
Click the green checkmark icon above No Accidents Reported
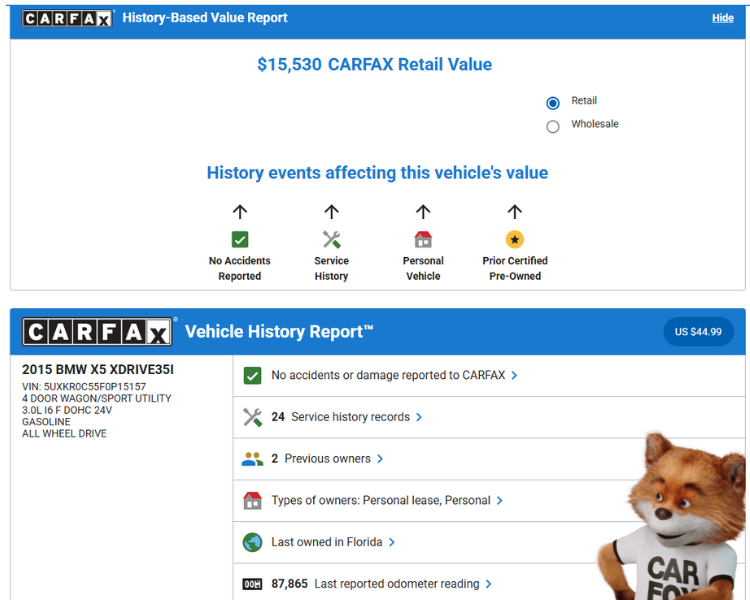click(x=240, y=239)
